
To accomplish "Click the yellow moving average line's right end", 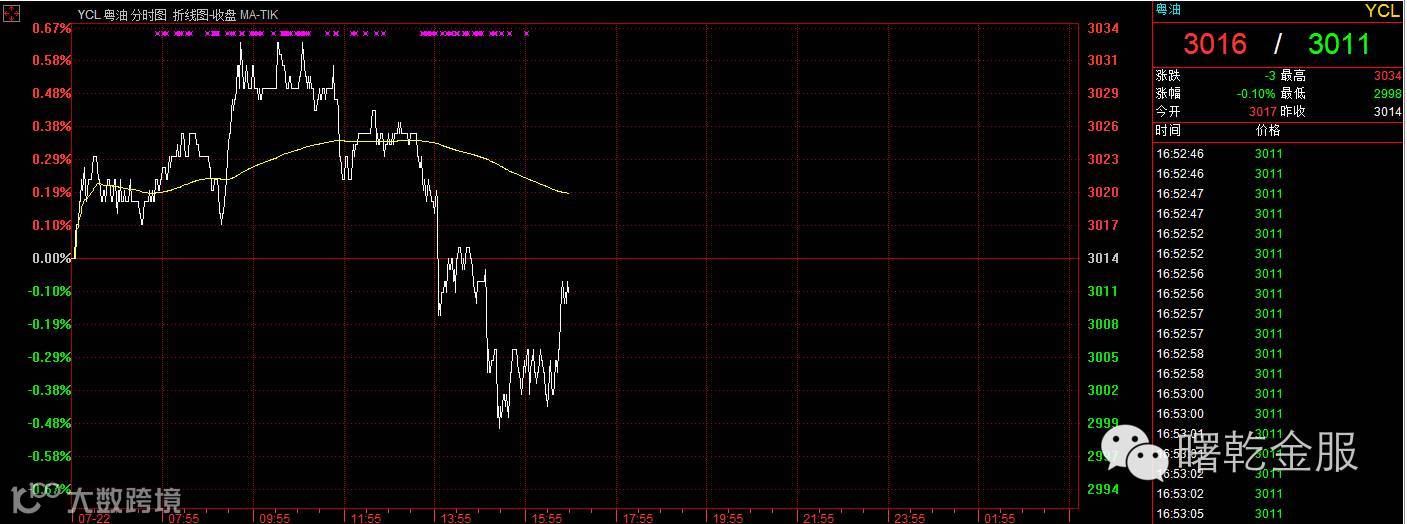I will [567, 193].
